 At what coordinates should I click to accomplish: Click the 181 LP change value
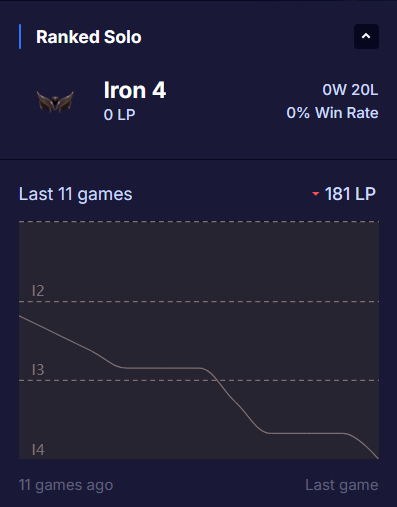[350, 194]
